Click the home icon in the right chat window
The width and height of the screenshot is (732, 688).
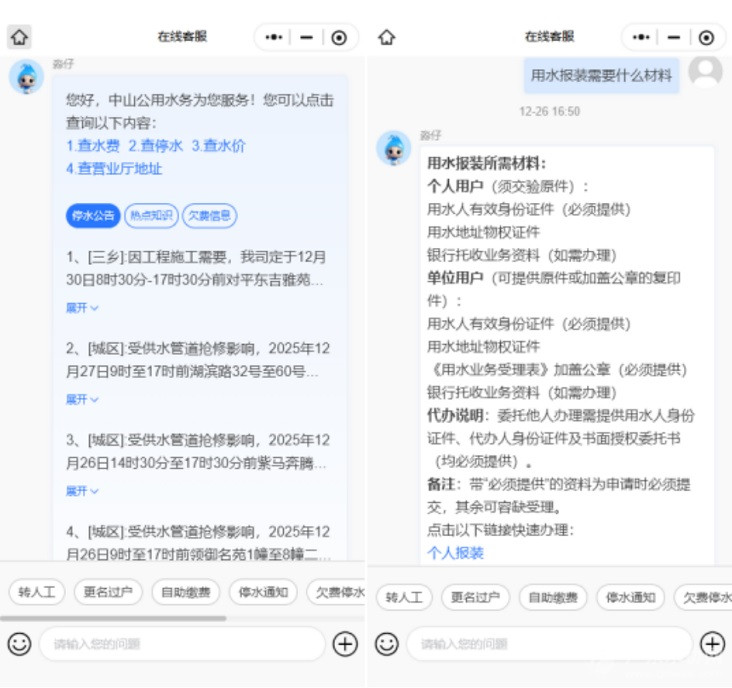(x=387, y=37)
